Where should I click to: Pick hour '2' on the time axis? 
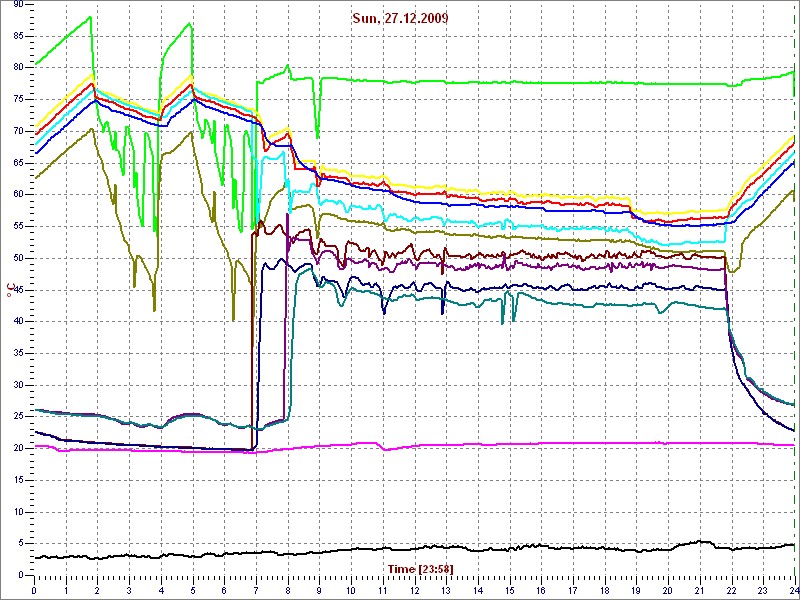click(97, 590)
